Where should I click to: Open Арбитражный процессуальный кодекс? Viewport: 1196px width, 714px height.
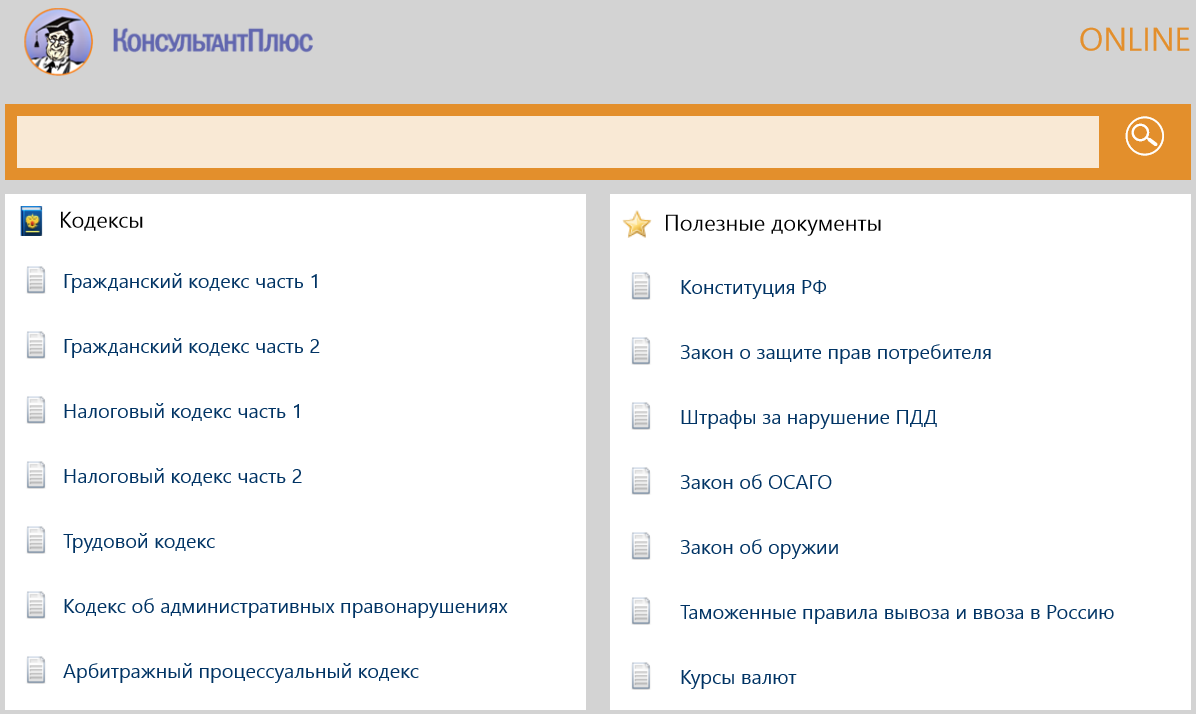(240, 672)
